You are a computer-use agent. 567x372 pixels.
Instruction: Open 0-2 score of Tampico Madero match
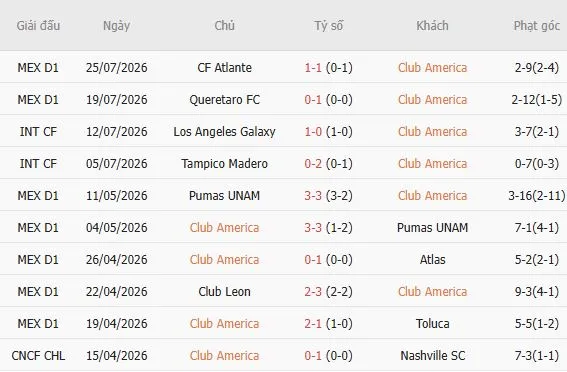pyautogui.click(x=313, y=163)
